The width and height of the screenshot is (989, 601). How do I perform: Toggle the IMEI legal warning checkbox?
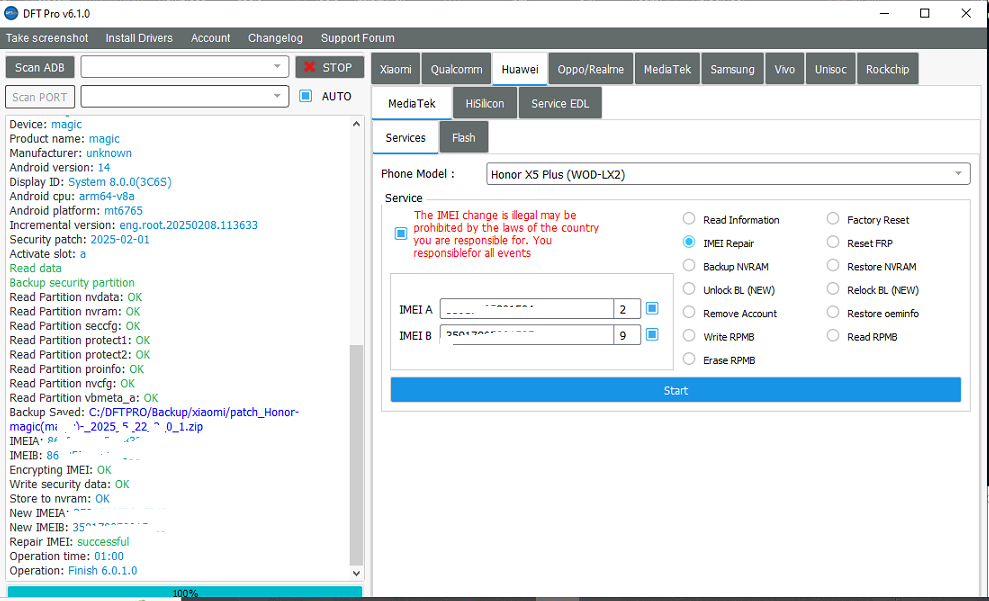pyautogui.click(x=401, y=233)
